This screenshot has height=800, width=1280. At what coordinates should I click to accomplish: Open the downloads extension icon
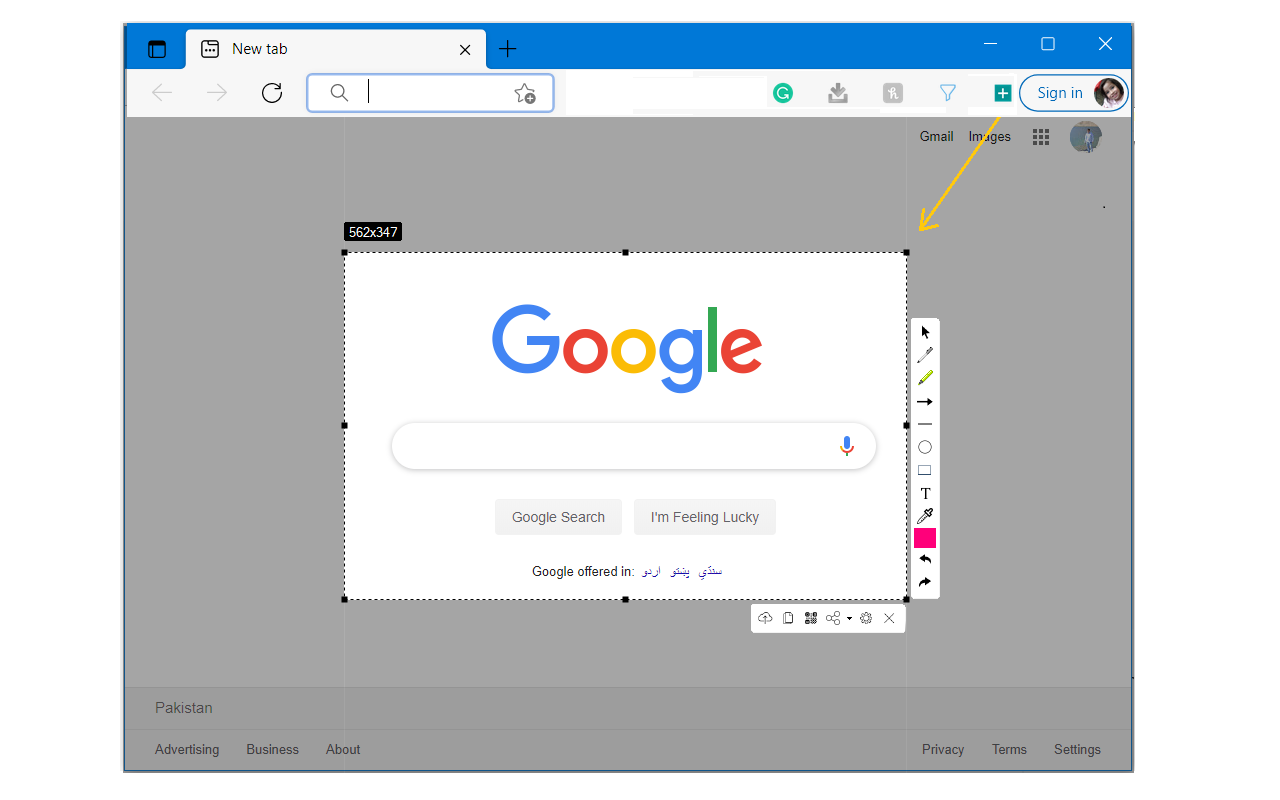click(838, 93)
